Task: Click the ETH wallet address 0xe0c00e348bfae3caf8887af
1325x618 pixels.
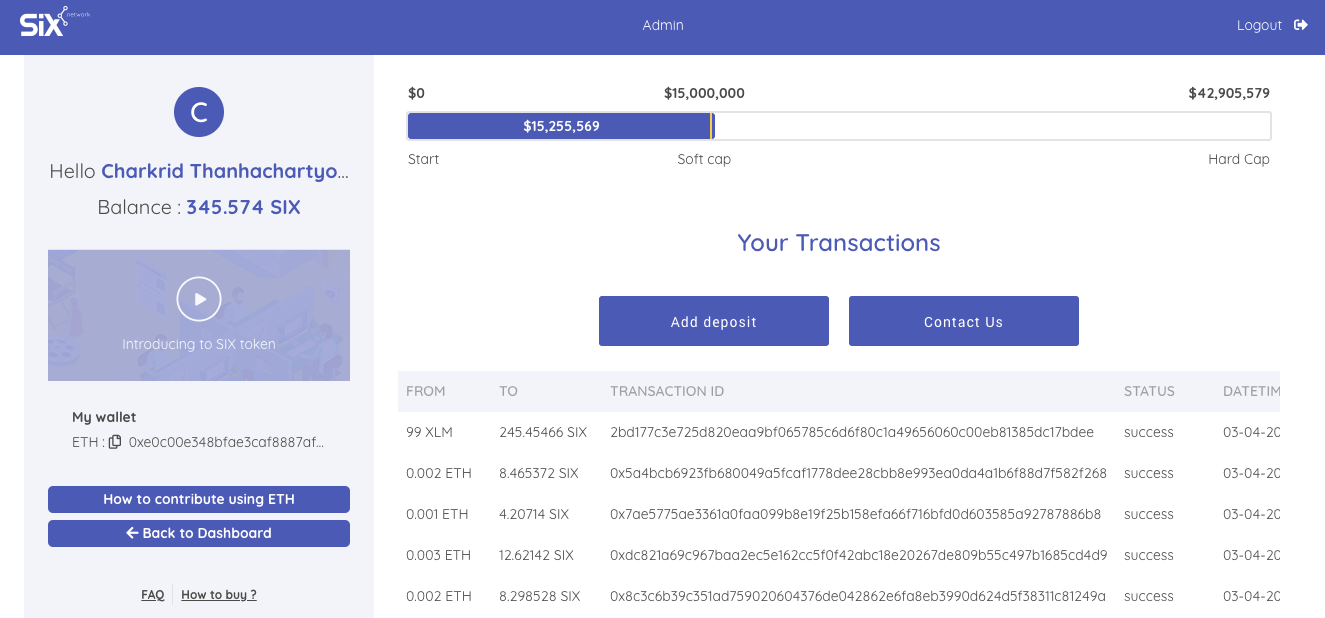Action: (x=227, y=442)
